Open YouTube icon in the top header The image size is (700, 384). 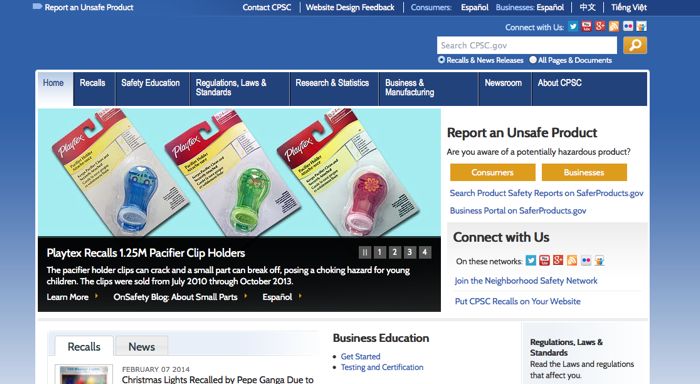[587, 26]
